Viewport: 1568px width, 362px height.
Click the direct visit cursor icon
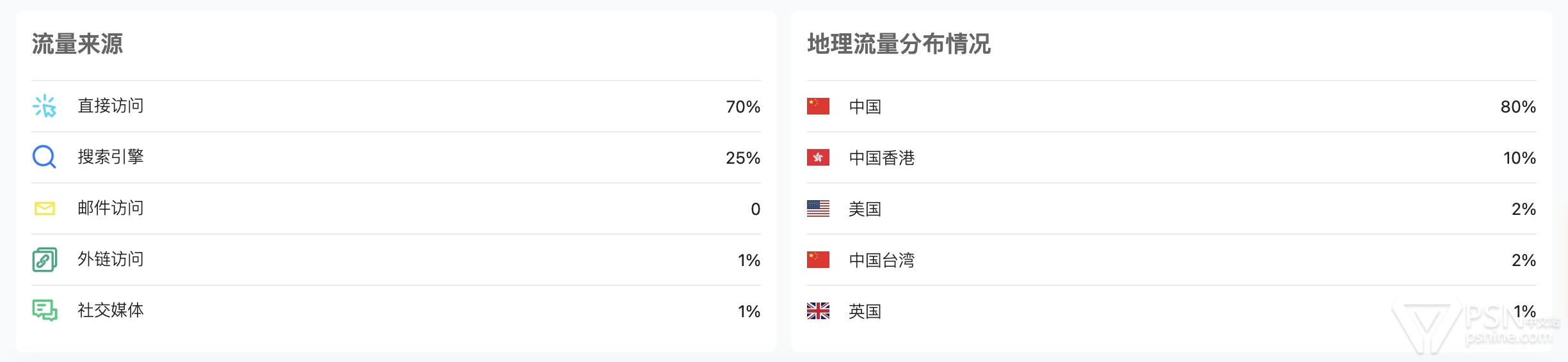coord(45,106)
